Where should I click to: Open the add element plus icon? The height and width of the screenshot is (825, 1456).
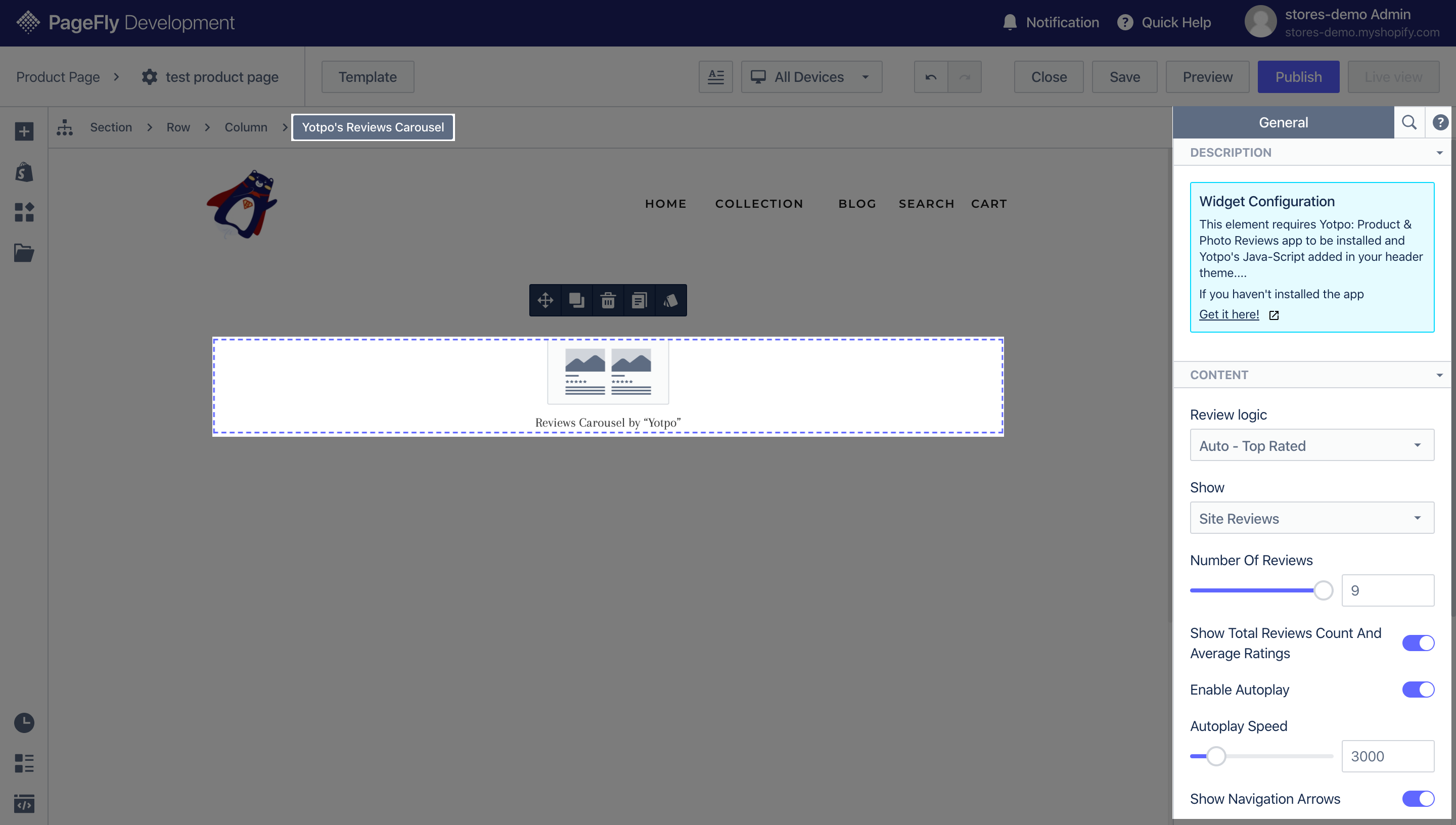tap(24, 131)
